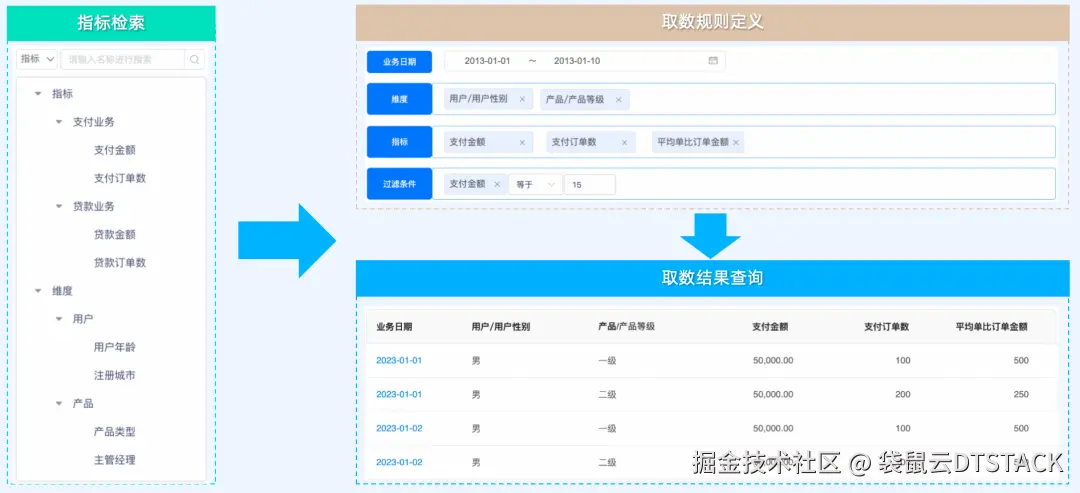
Task: Collapse the 用户 tree node
Action: pos(59,319)
